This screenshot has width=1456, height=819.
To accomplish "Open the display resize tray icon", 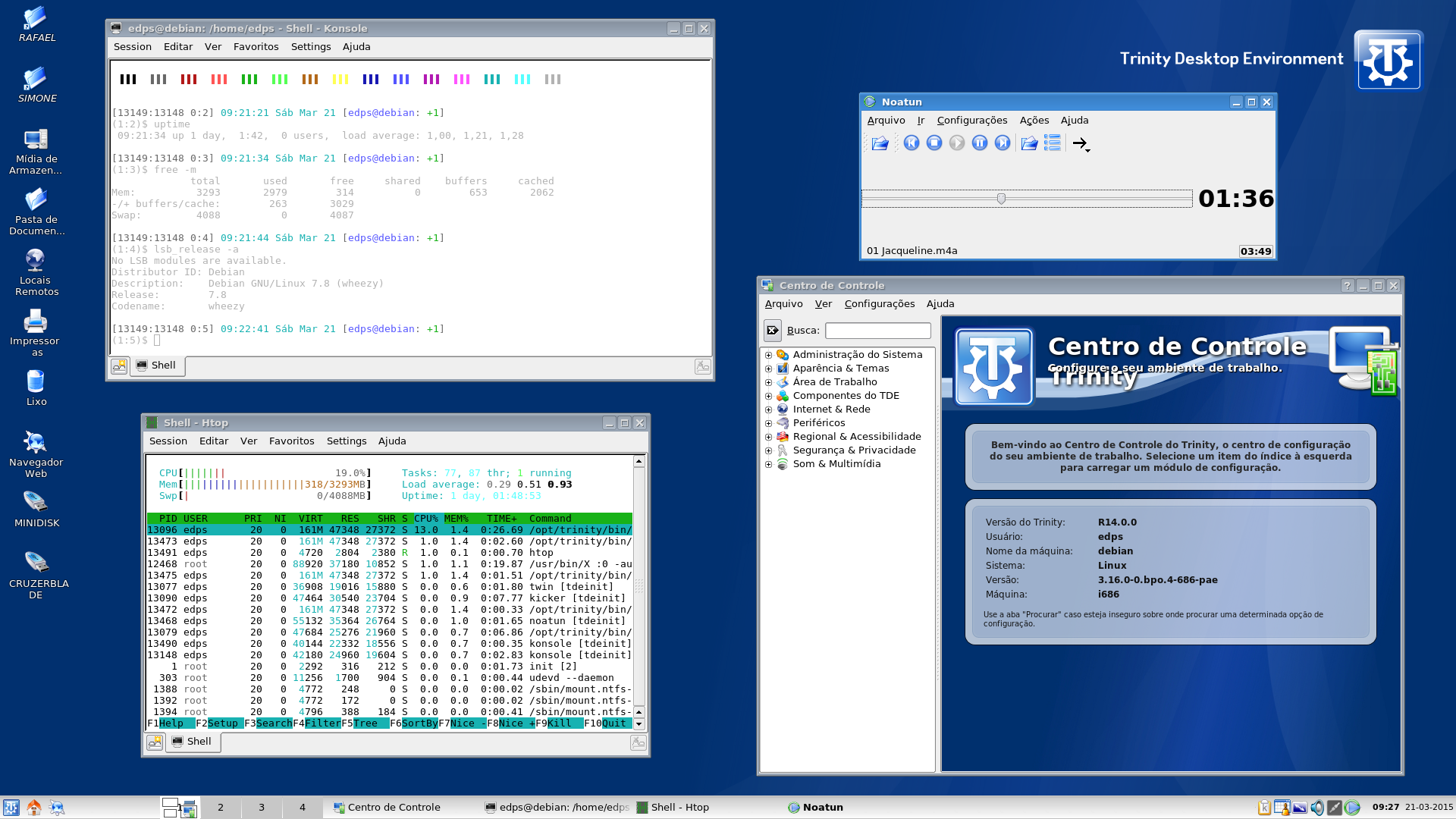I will [x=1300, y=808].
